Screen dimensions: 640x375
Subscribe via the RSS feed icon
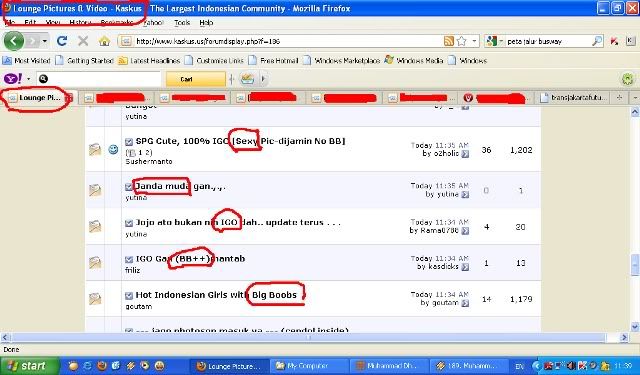click(x=449, y=41)
